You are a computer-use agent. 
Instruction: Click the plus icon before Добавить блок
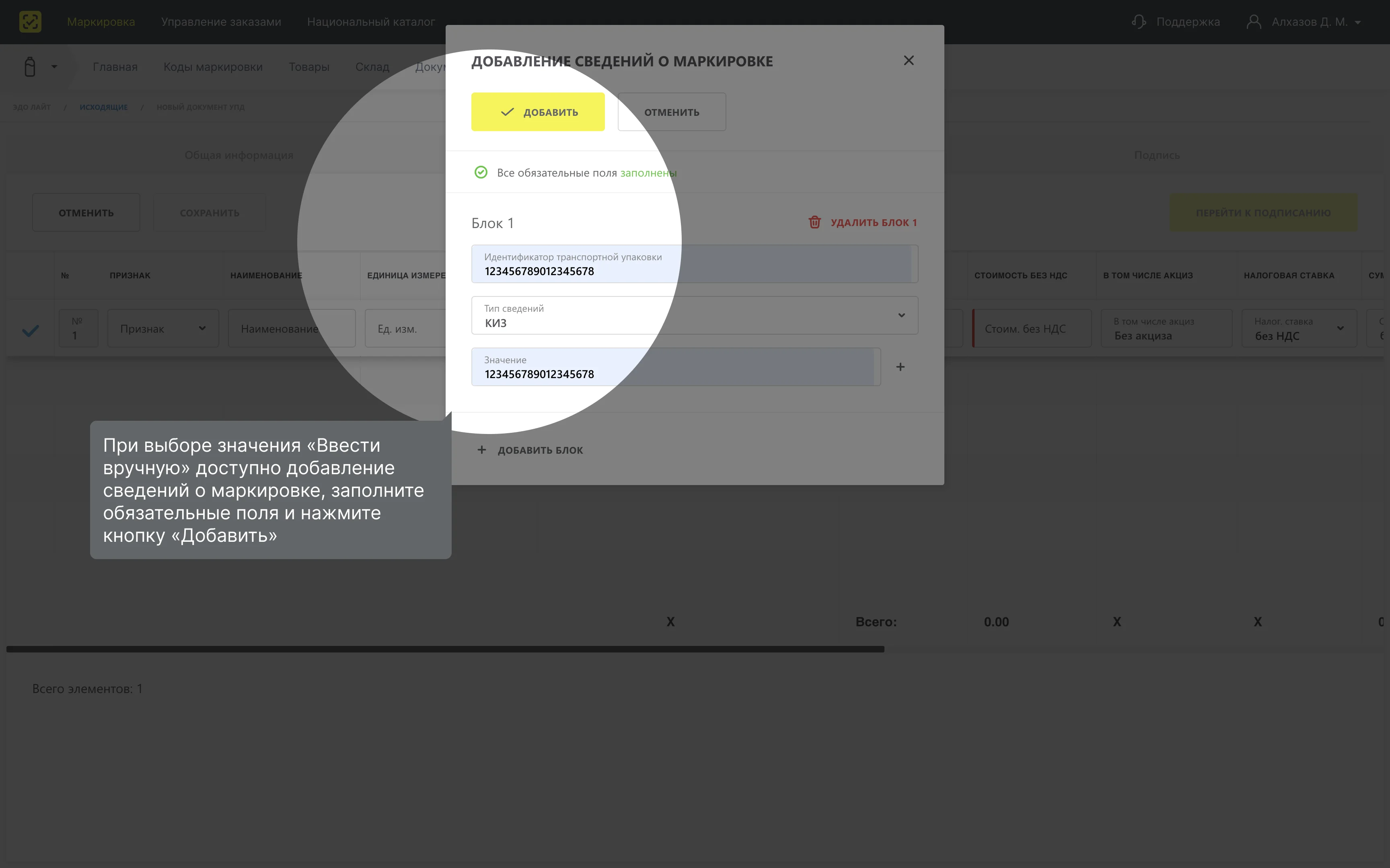point(481,450)
